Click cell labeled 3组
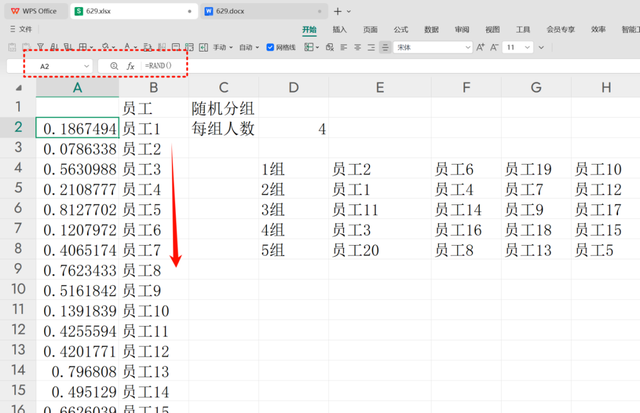Image resolution: width=640 pixels, height=413 pixels. pos(293,209)
